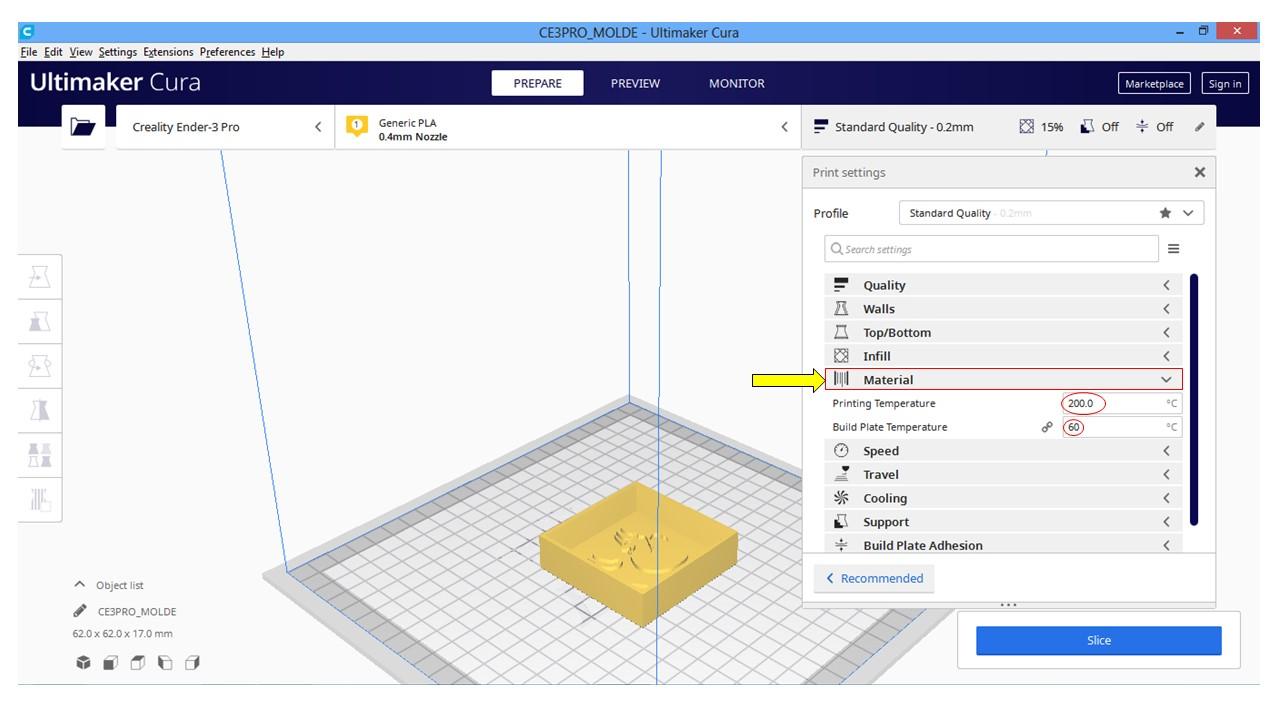Click the Sign in button
This screenshot has width=1280, height=720.
[1224, 84]
